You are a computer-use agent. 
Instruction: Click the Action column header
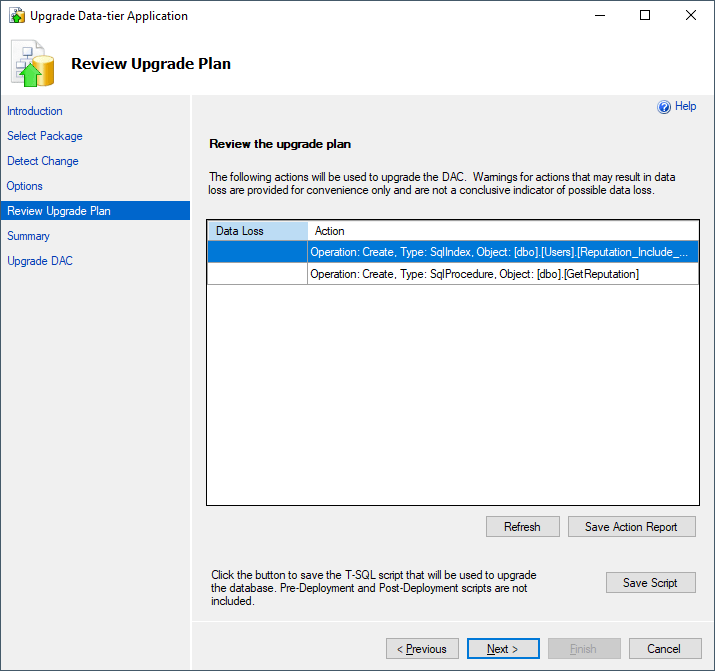[502, 231]
